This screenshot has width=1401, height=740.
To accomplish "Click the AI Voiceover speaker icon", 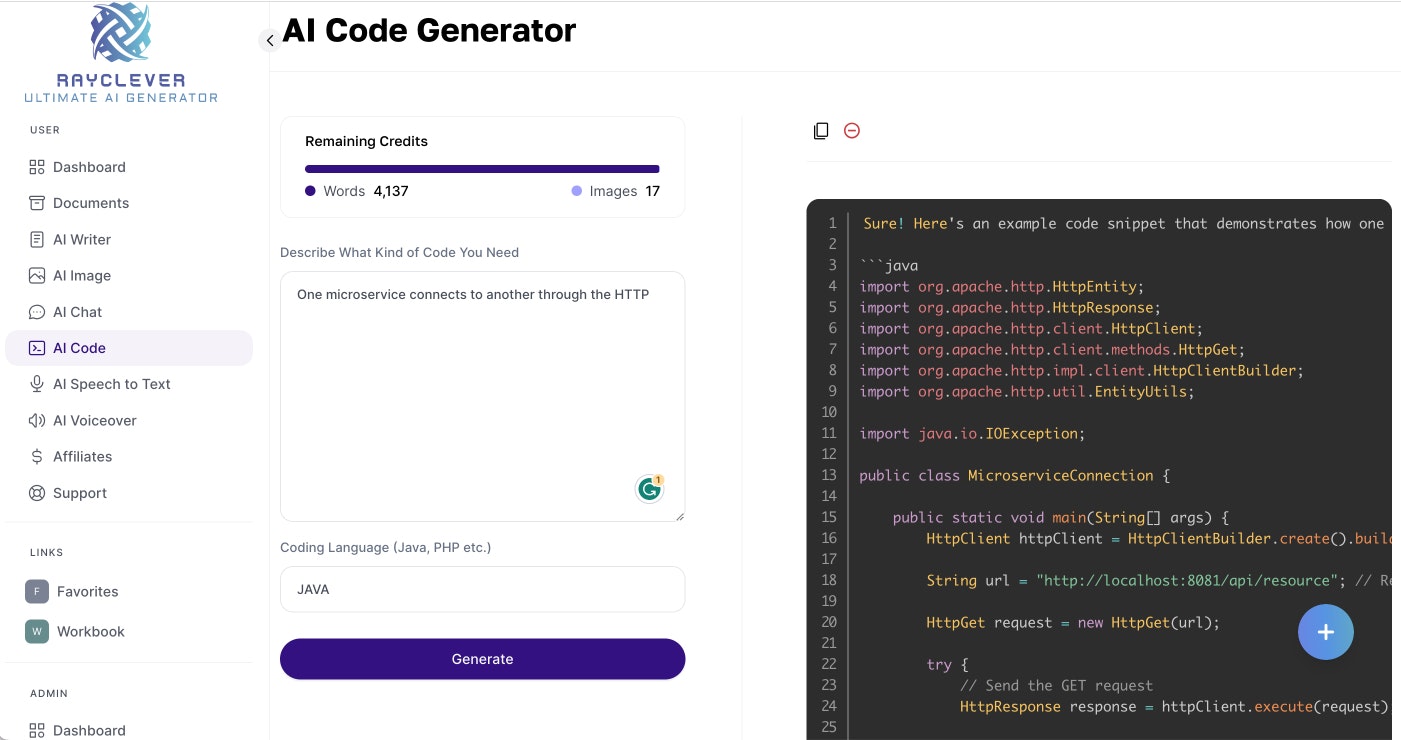I will [37, 421].
